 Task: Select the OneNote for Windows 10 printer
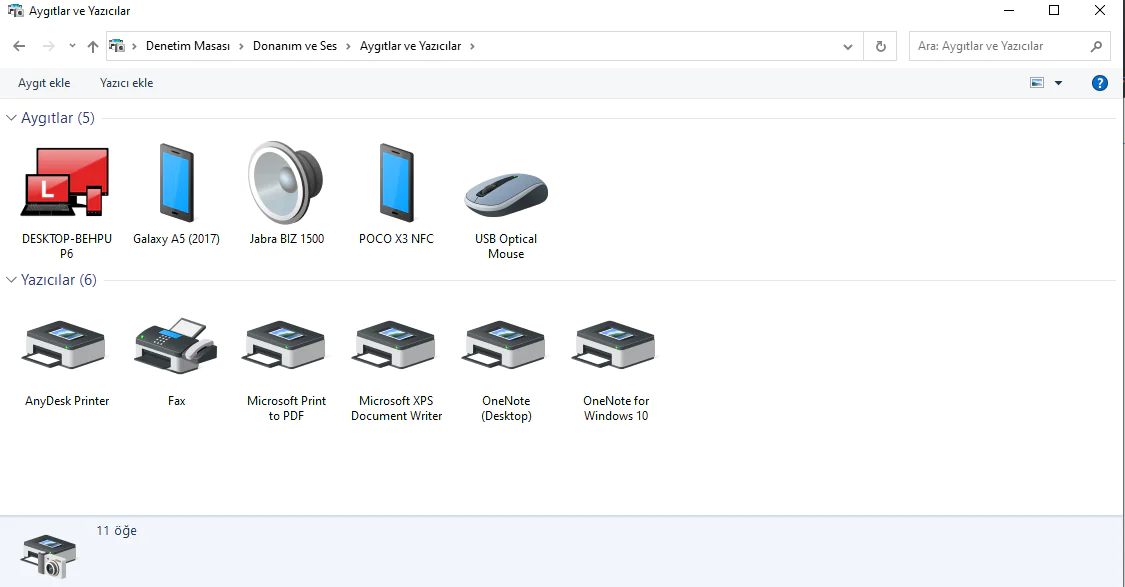614,345
